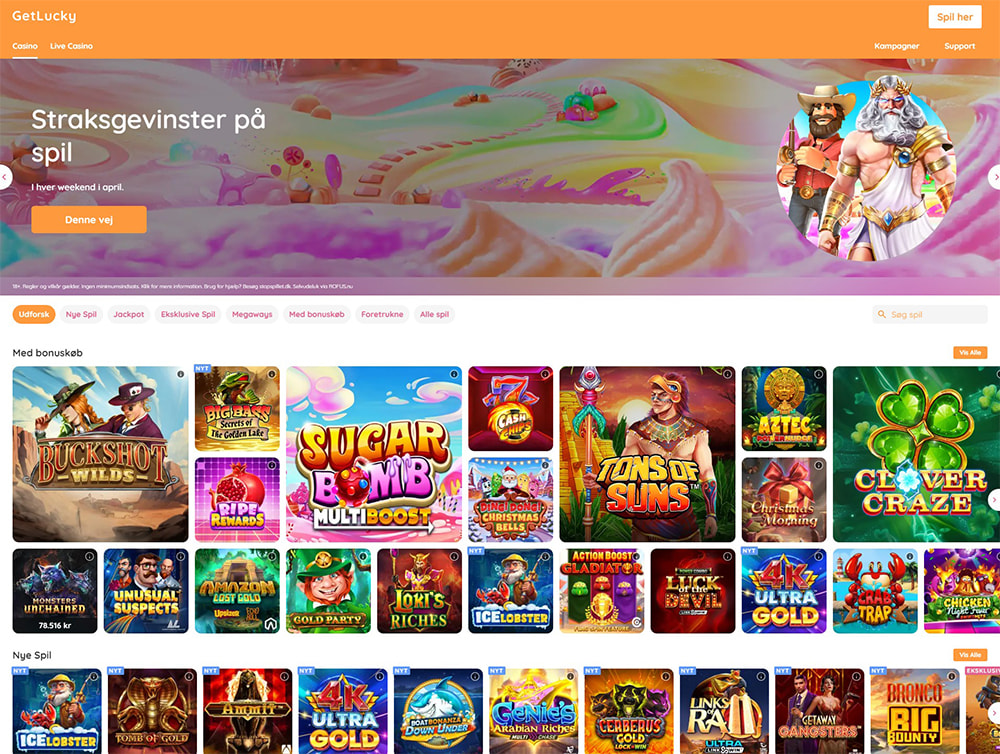Screen dimensions: 1000x754
Task: Click info icon on Monsters Unchained tile
Action: (x=89, y=557)
